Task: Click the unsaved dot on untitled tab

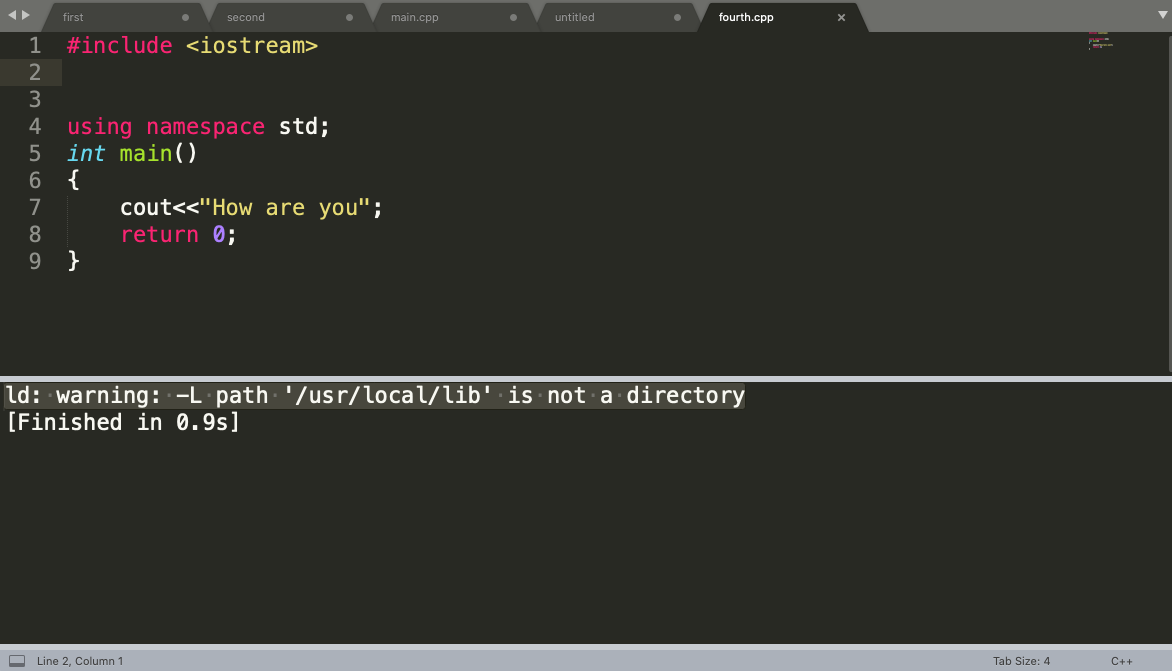Action: [x=677, y=17]
